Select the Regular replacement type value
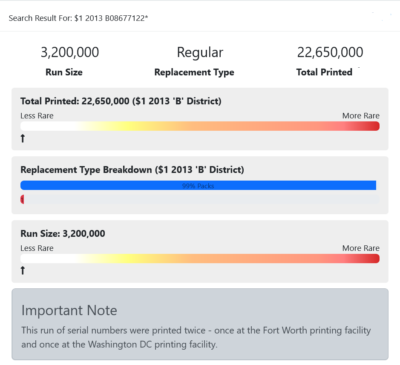Screen dimensions: 400x365 tap(200, 53)
